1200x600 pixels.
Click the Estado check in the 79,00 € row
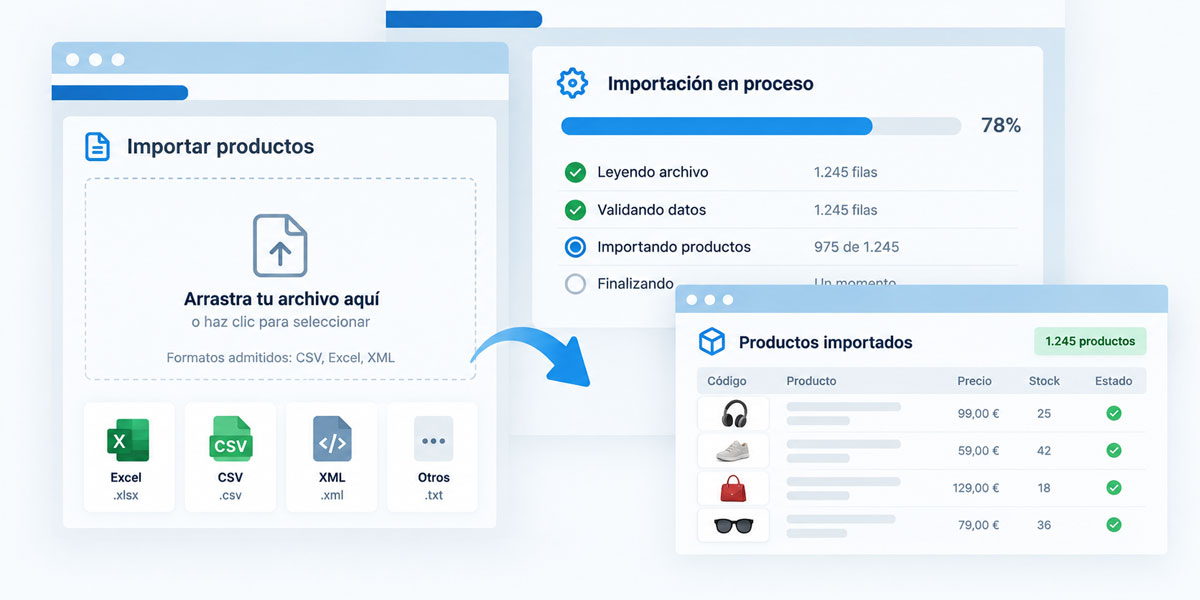tap(1113, 525)
